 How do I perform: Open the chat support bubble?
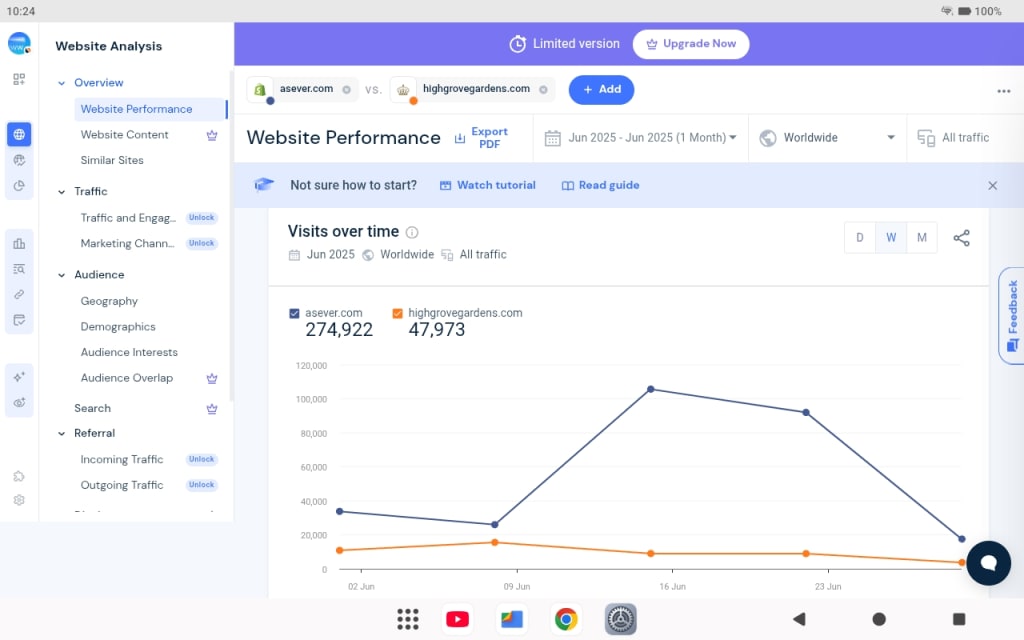tap(988, 563)
